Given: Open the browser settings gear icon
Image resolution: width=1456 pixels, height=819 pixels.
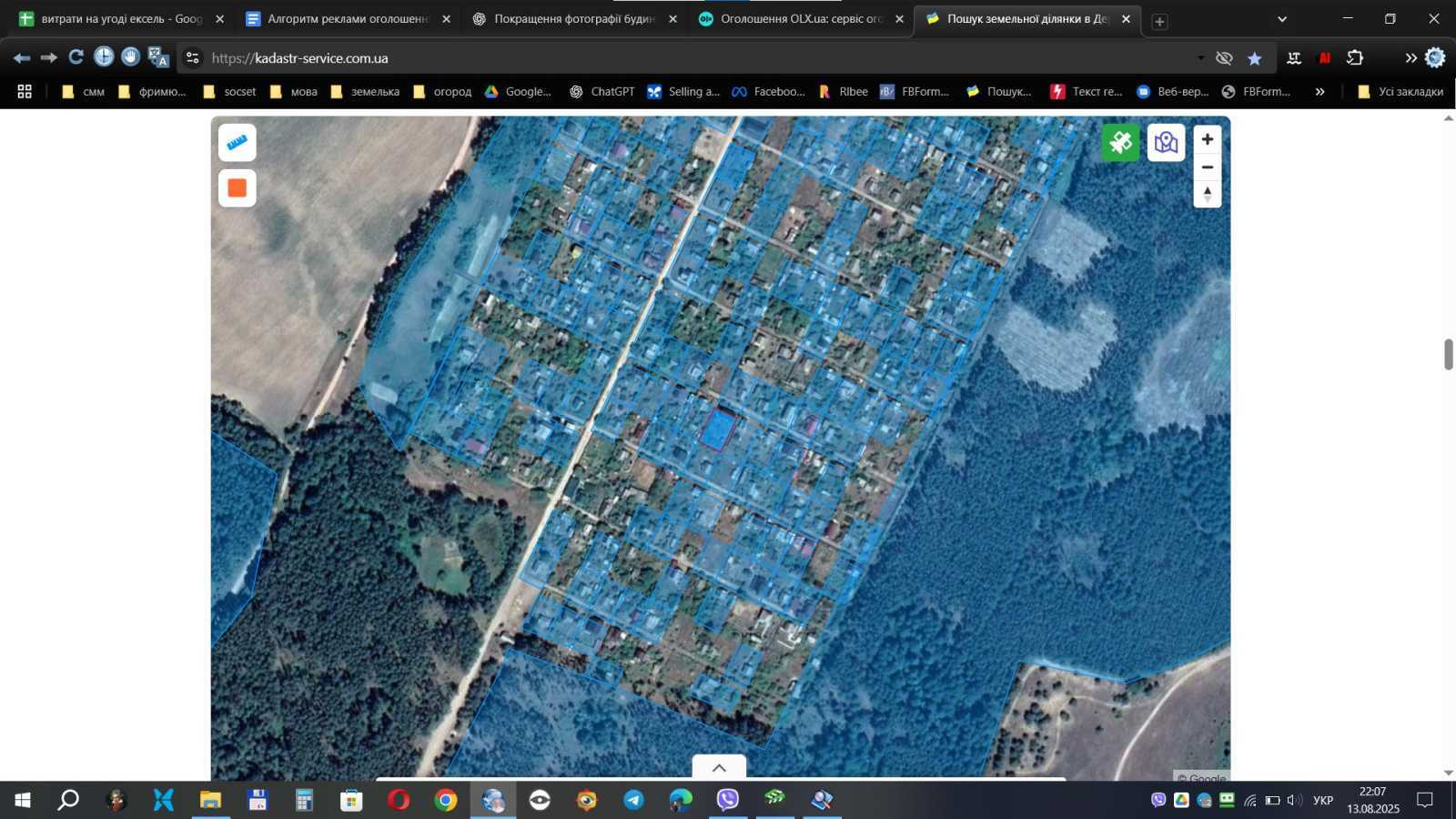Looking at the screenshot, I should click(1435, 58).
